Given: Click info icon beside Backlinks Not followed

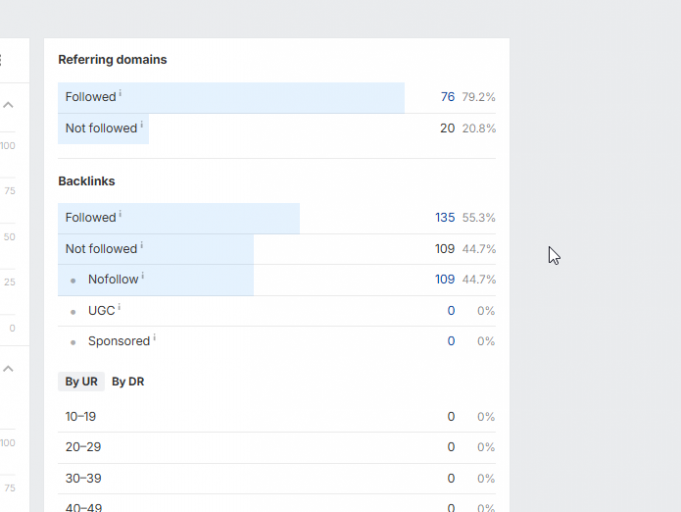Looking at the screenshot, I should pos(142,245).
